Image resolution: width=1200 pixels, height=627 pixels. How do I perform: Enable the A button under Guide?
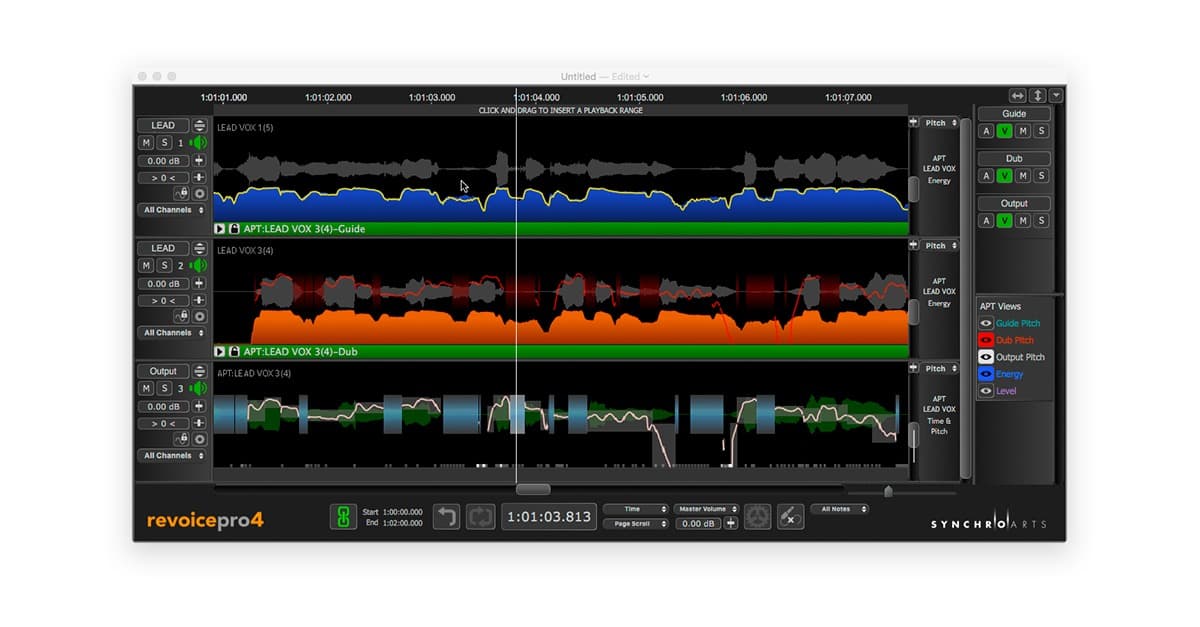tap(987, 131)
